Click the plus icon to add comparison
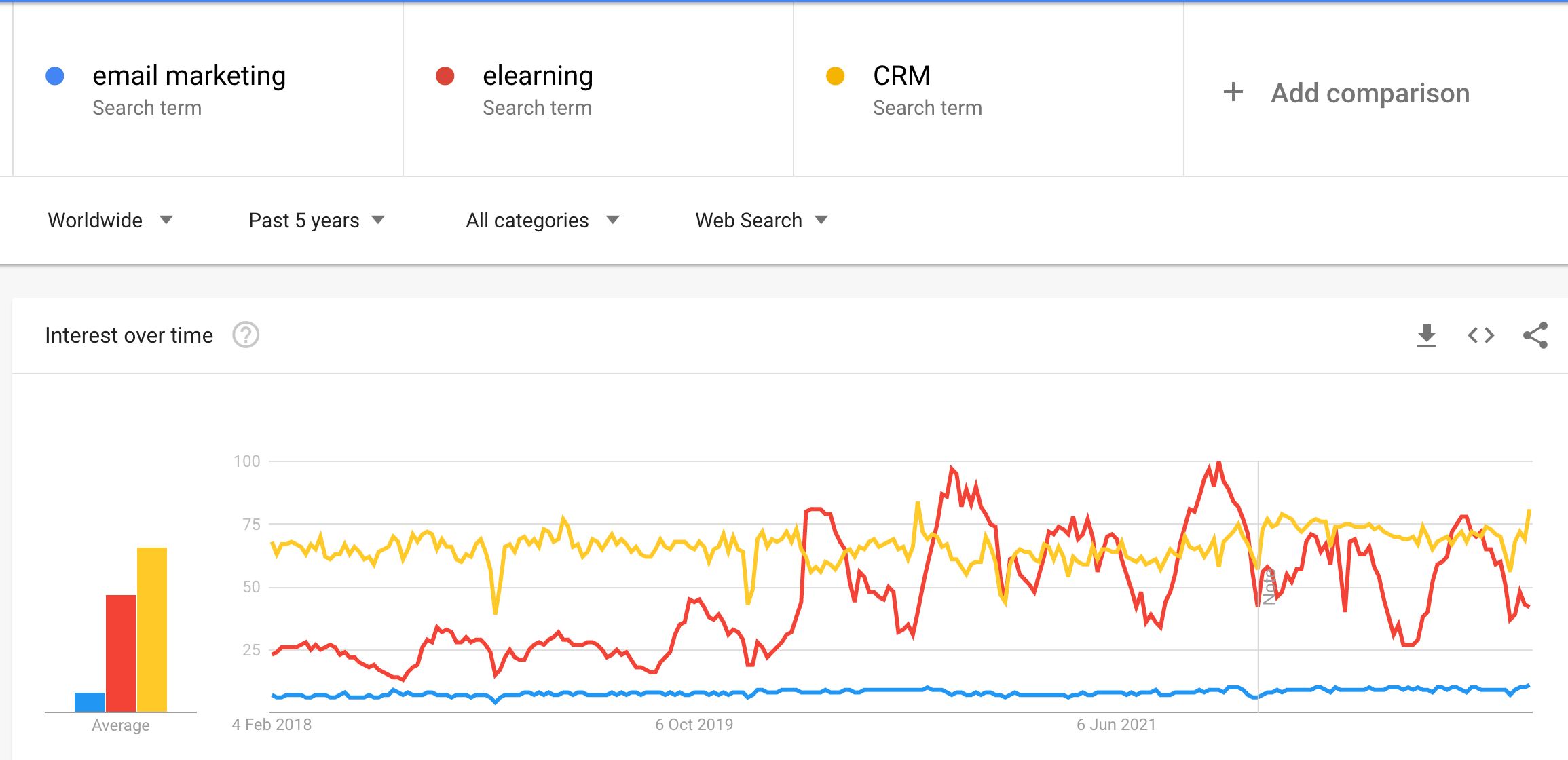Screen dimensions: 1568x760 (1233, 92)
